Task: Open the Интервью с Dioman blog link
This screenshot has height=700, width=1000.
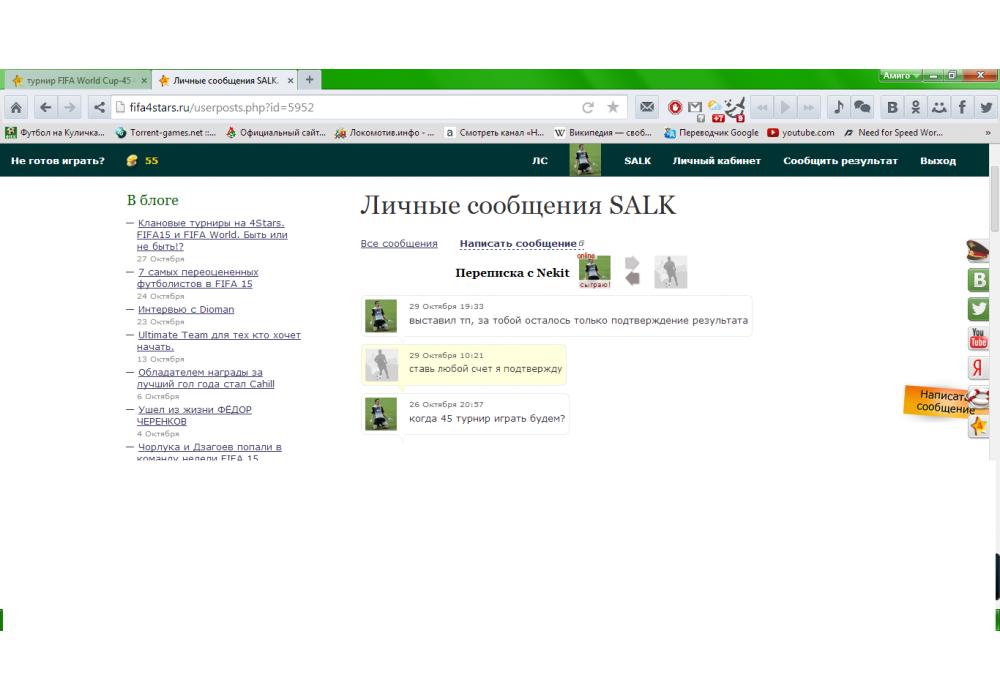Action: [x=186, y=310]
